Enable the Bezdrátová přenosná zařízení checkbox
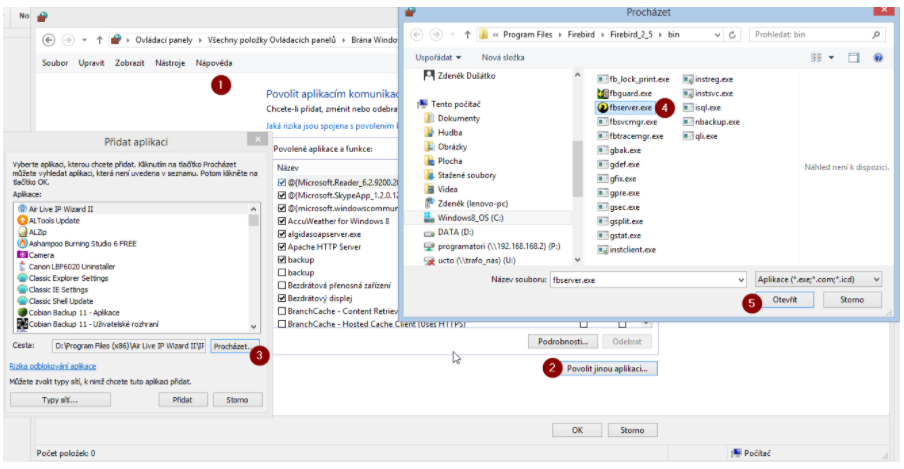The width and height of the screenshot is (904, 469). point(281,285)
